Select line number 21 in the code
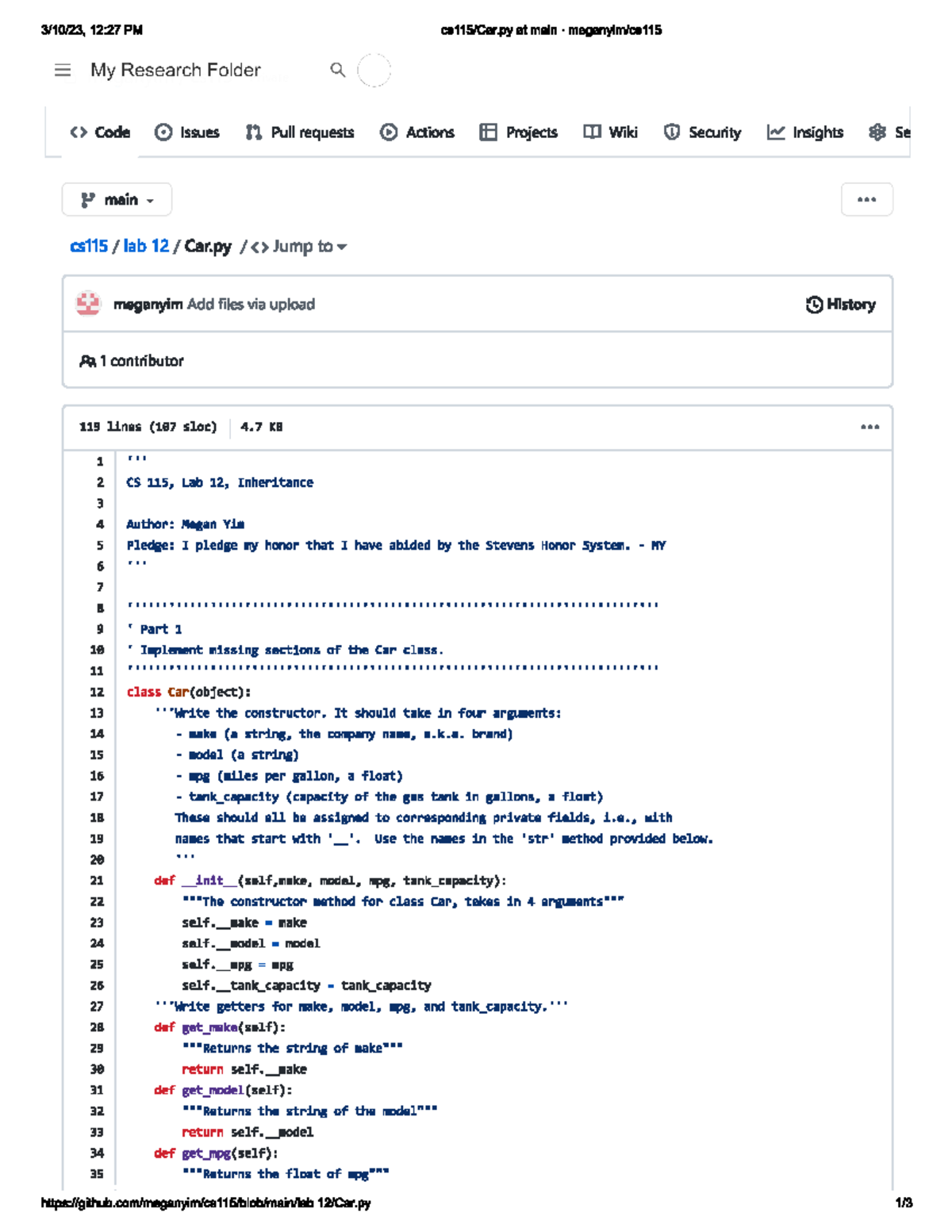 coord(97,881)
